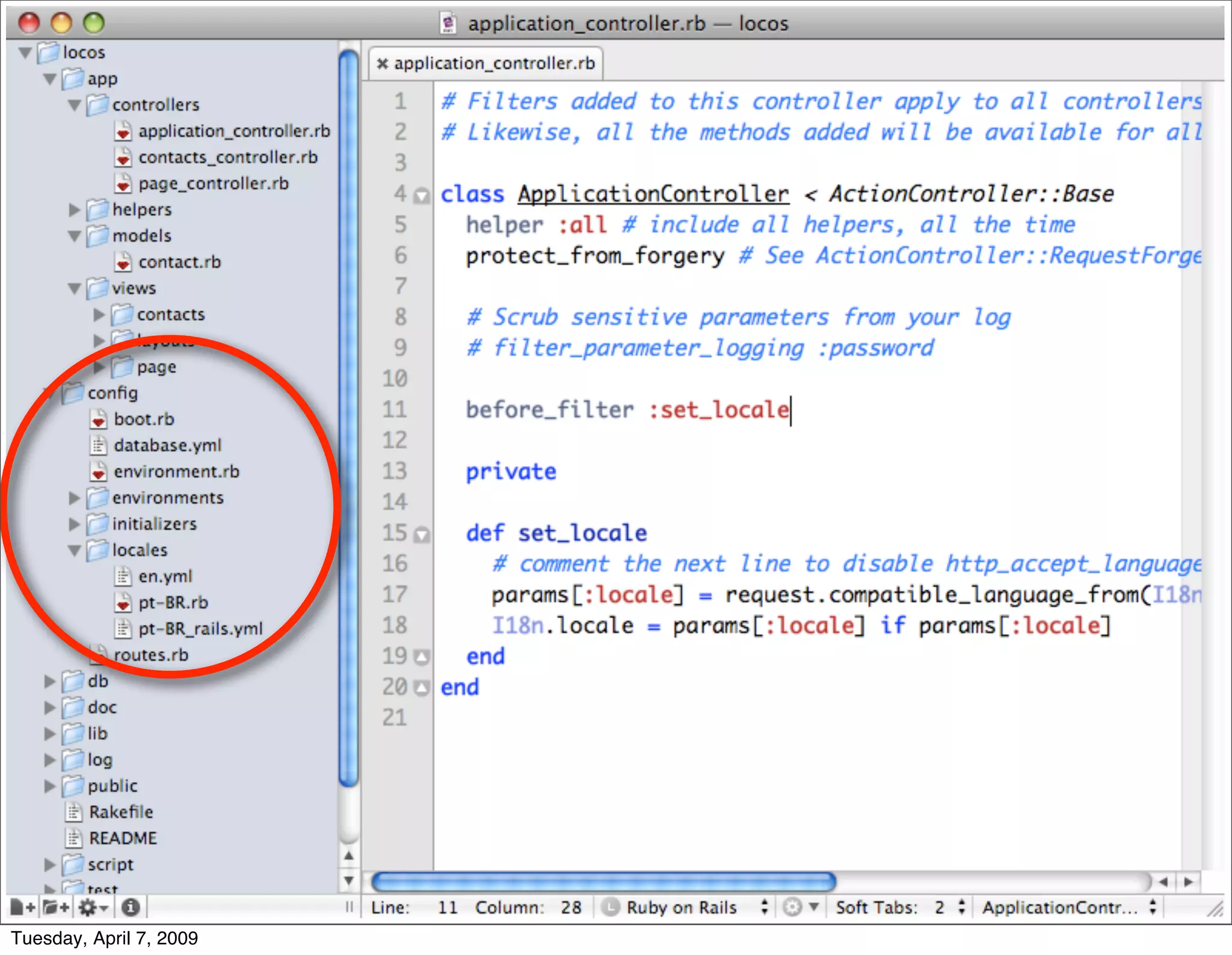Open the bundle gear menu in status bar
Viewport: 1232px width, 955px height.
pos(799,907)
